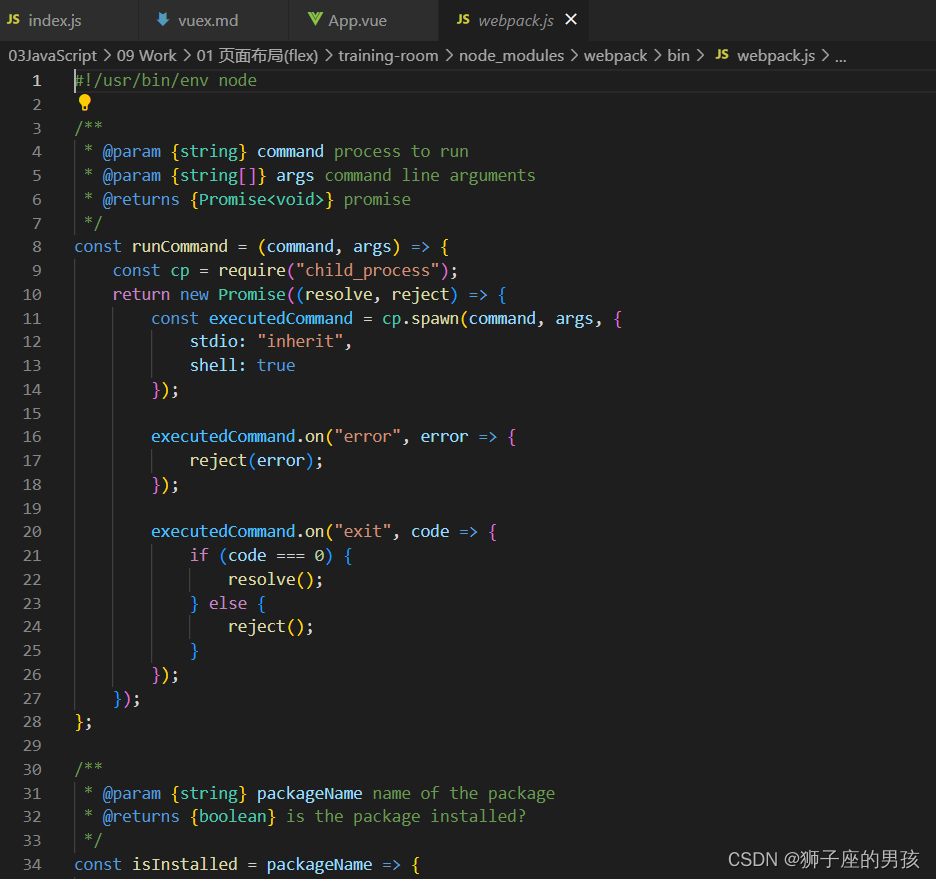Open training-room breadcrumb folder
Screen dimensions: 936x879
pyautogui.click(x=388, y=55)
